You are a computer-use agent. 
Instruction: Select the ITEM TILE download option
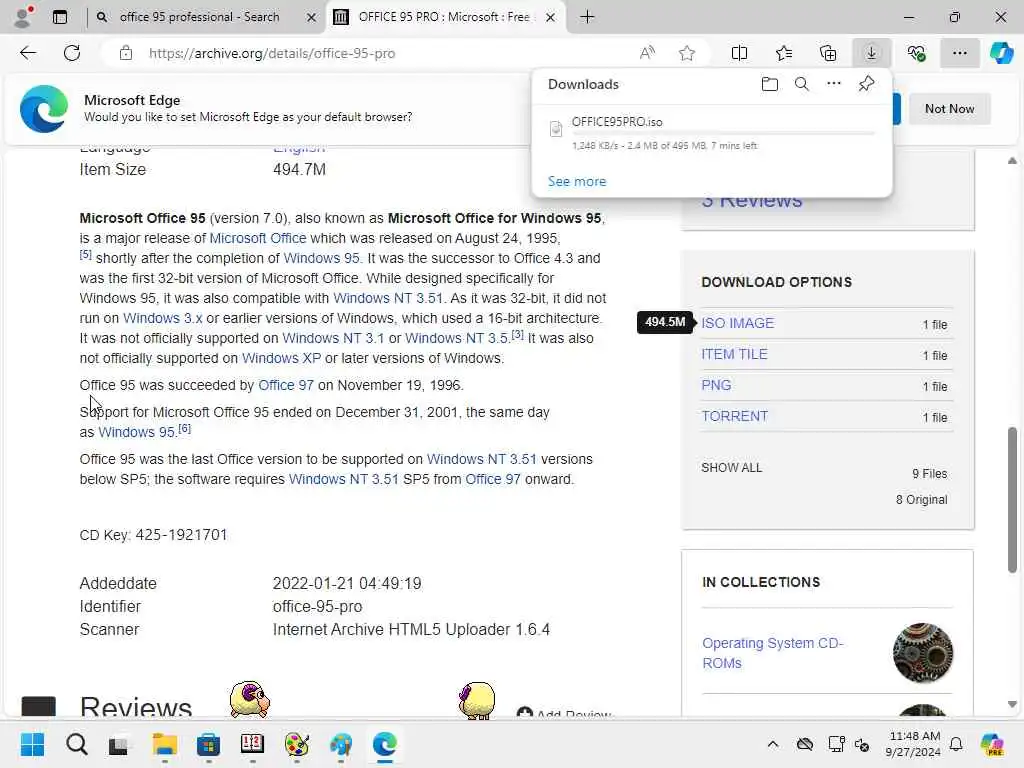point(734,354)
